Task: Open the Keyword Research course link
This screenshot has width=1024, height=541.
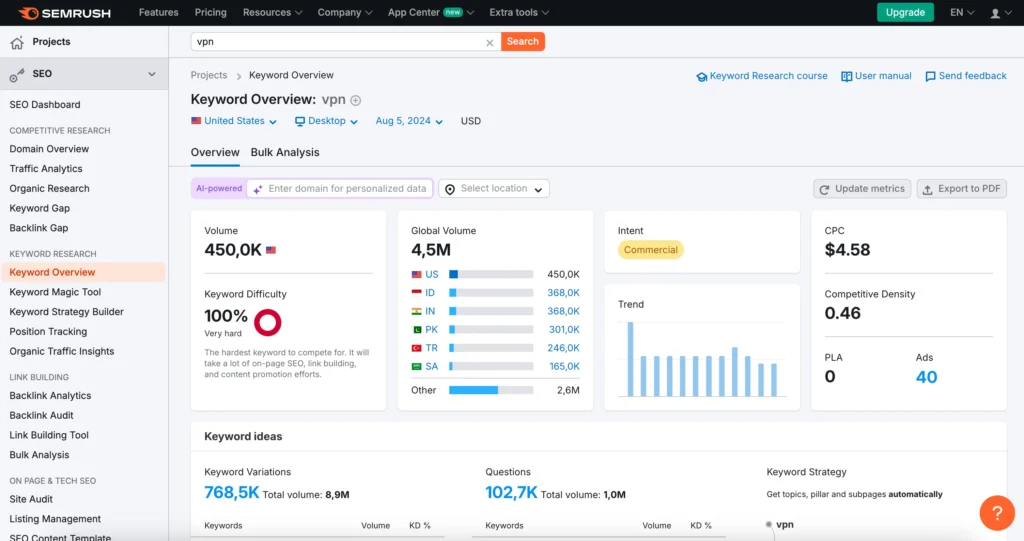Action: tap(762, 76)
